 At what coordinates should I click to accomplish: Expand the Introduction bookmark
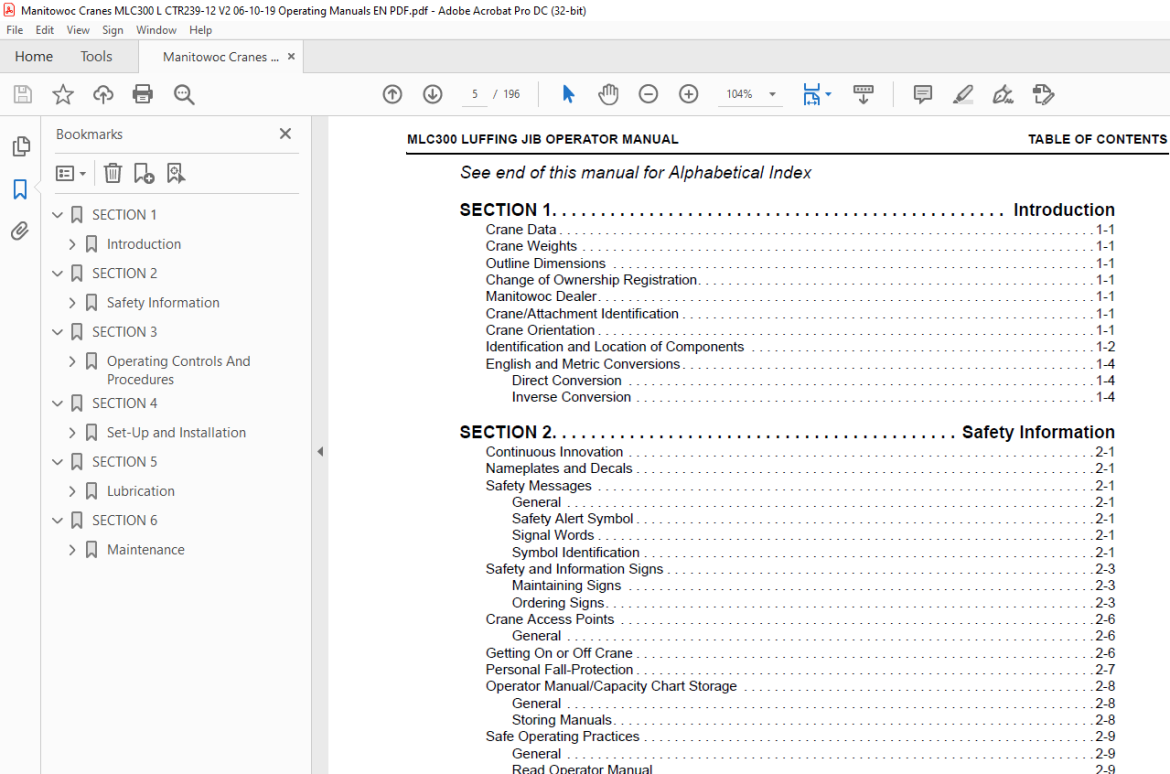click(72, 244)
